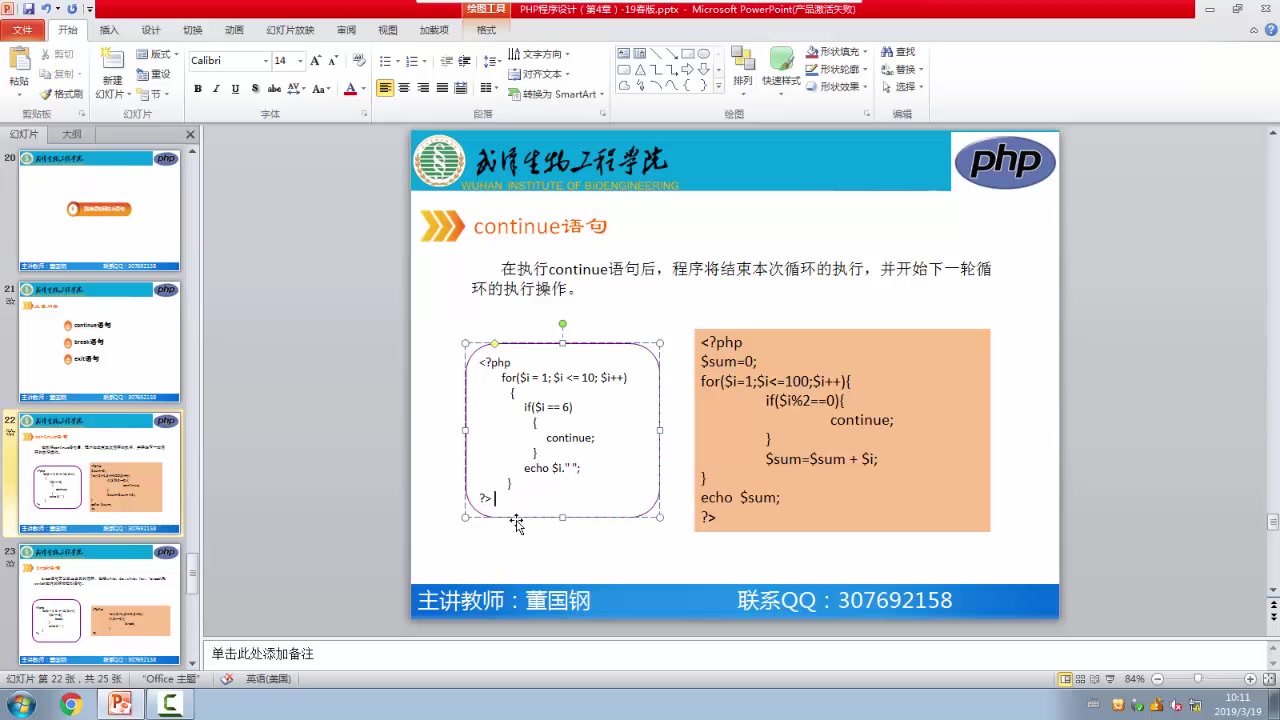Click the New Slide (新建幻灯片) icon
The height and width of the screenshot is (720, 1280).
click(112, 60)
